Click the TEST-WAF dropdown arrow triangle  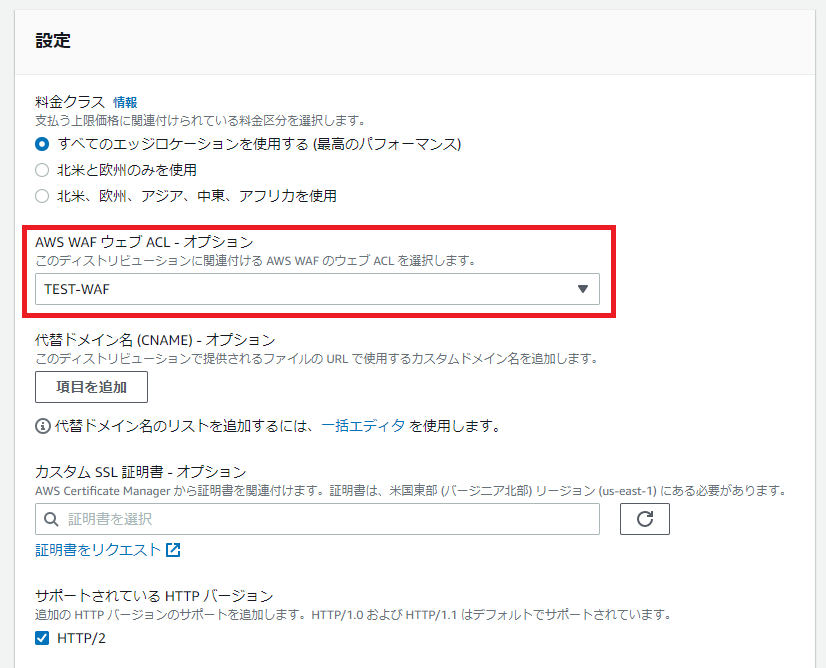(x=583, y=289)
